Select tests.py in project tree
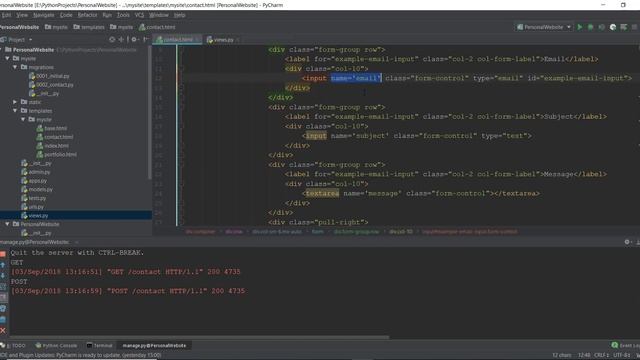 34,198
